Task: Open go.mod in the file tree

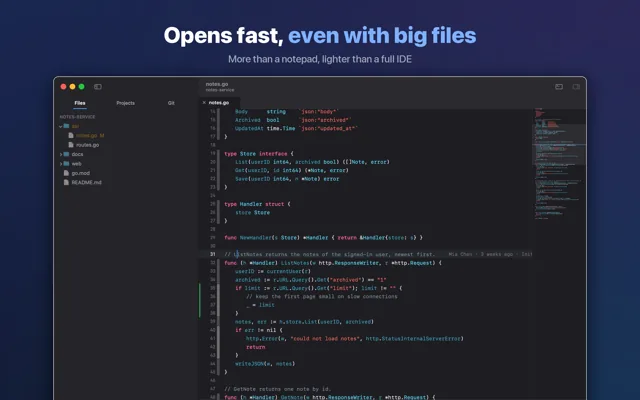Action: pyautogui.click(x=80, y=173)
